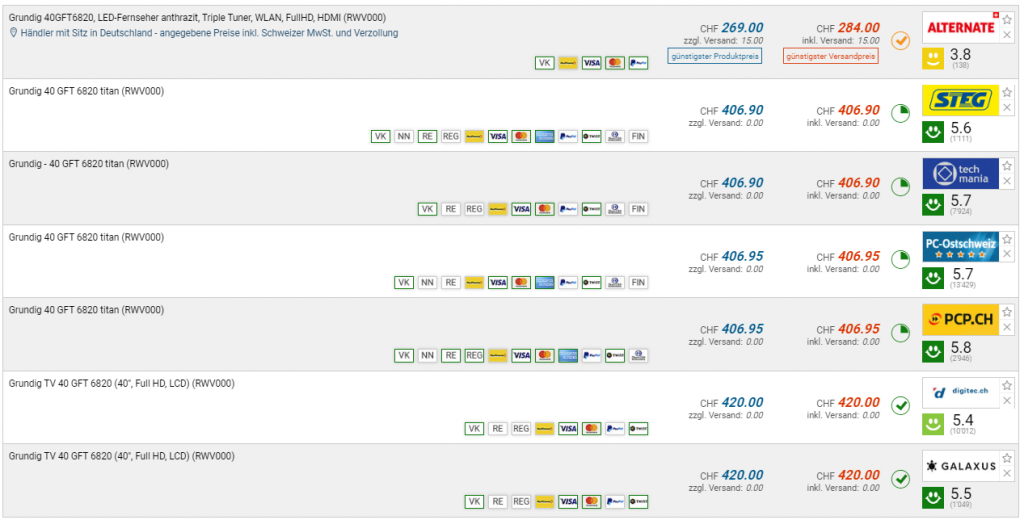Screen dimensions: 1024x520
Task: Click the Galaxus shop logo
Action: point(960,465)
